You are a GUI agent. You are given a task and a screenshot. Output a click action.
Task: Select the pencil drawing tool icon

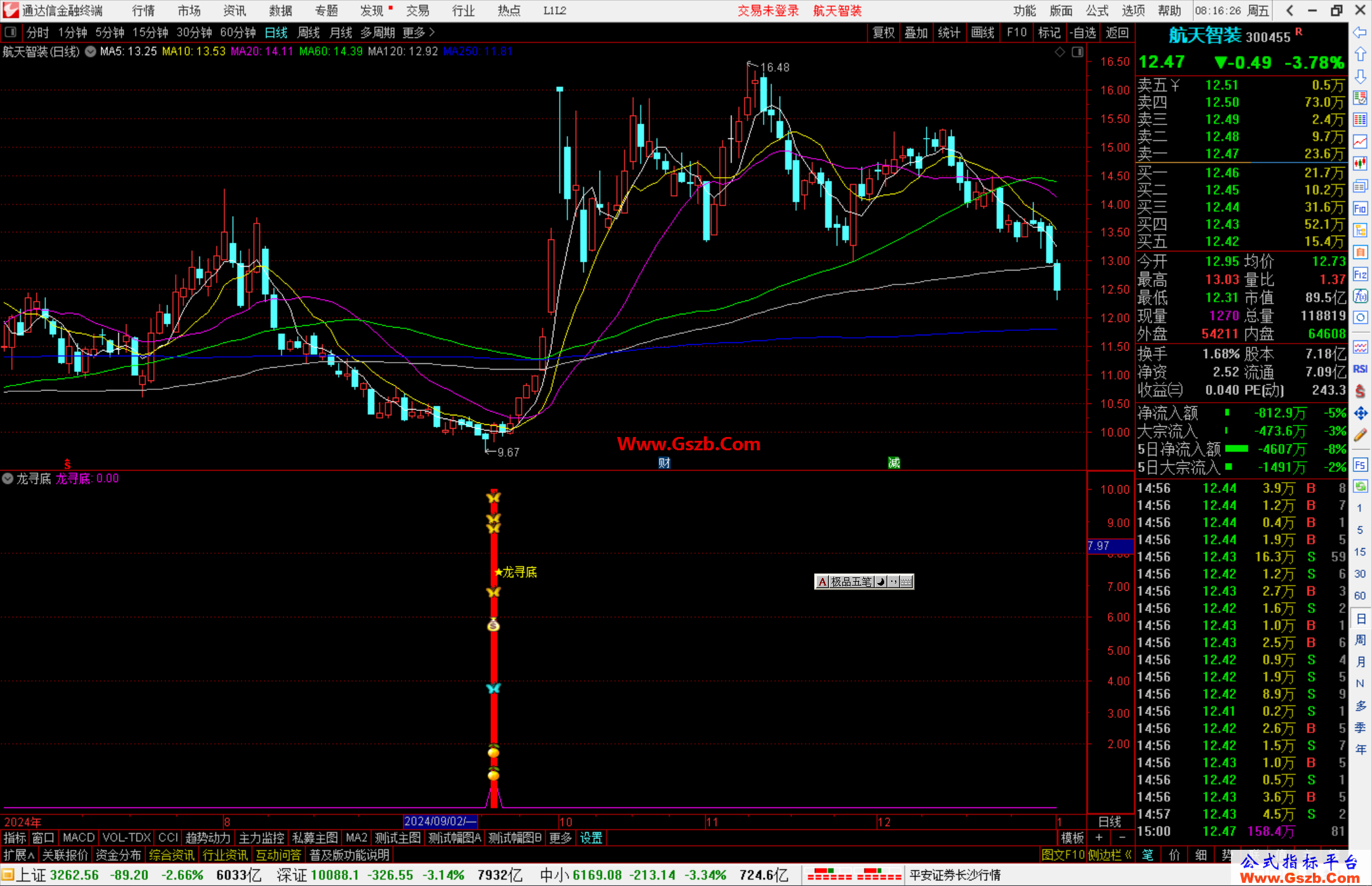[1360, 435]
